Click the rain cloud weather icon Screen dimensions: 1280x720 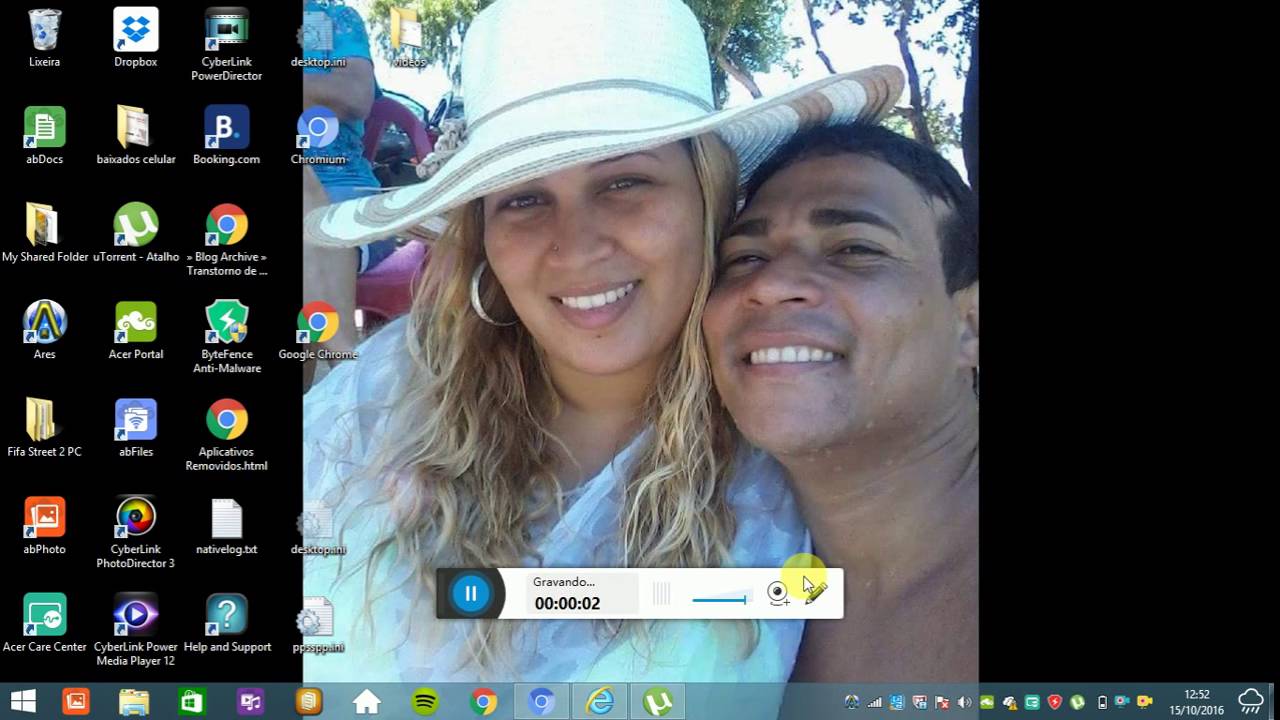[1251, 702]
